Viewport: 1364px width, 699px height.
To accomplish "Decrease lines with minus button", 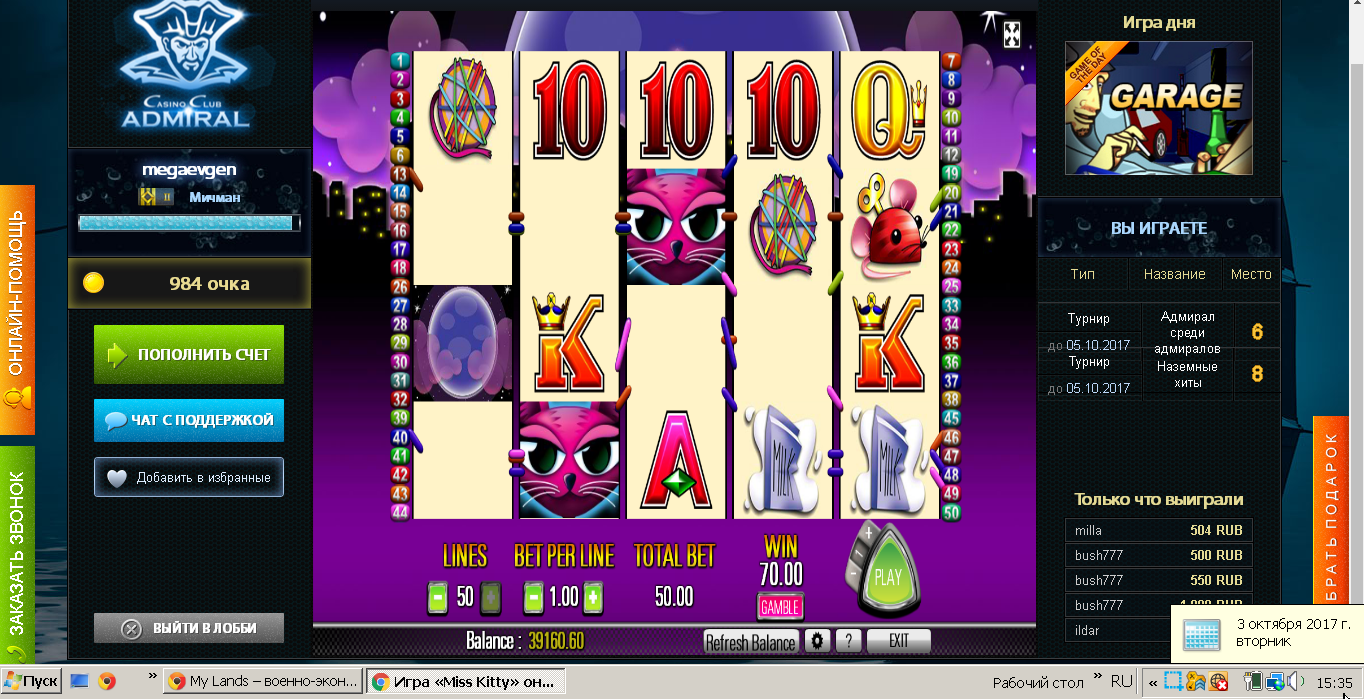I will (436, 598).
